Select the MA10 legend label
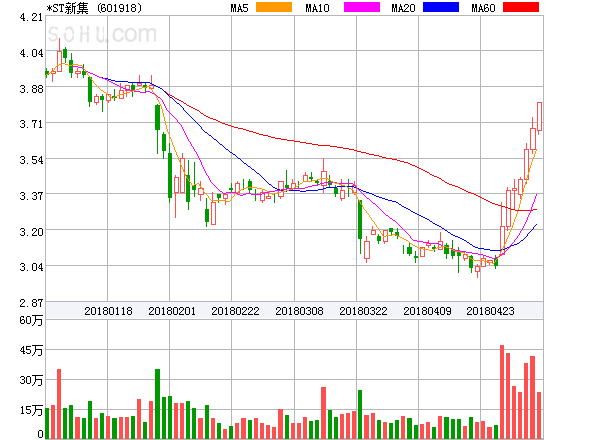 (x=317, y=8)
